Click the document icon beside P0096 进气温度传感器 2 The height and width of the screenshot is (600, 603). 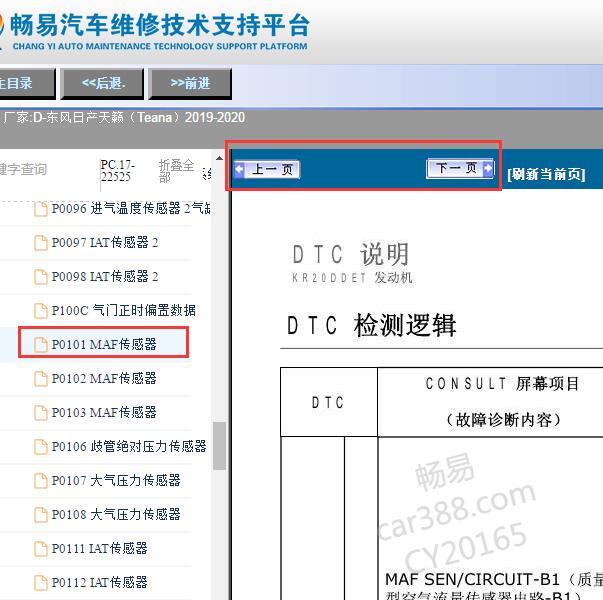tap(41, 209)
